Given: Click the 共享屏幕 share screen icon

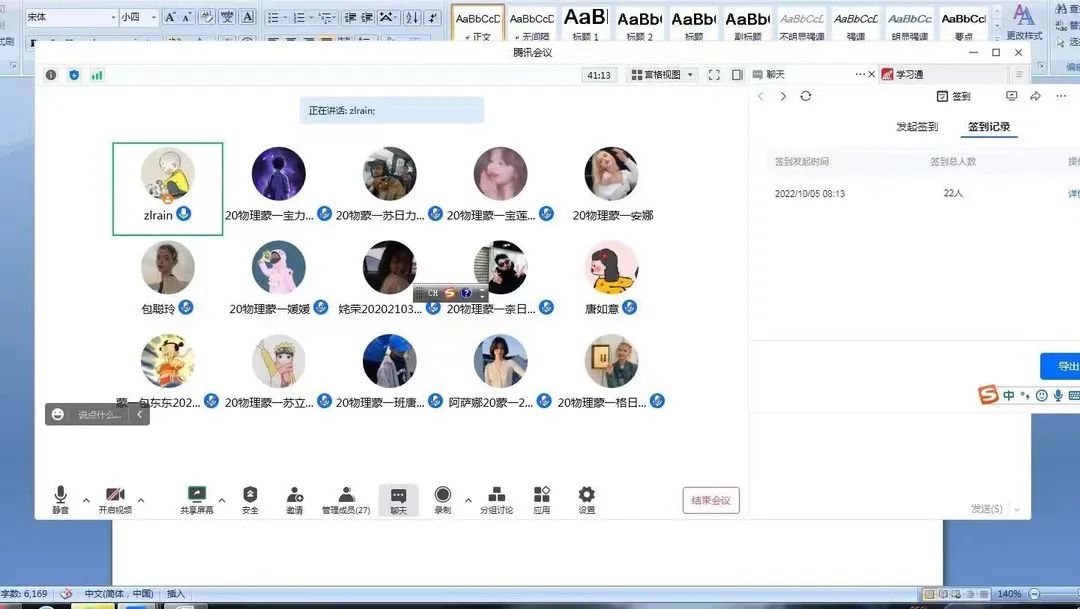Looking at the screenshot, I should coord(196,496).
